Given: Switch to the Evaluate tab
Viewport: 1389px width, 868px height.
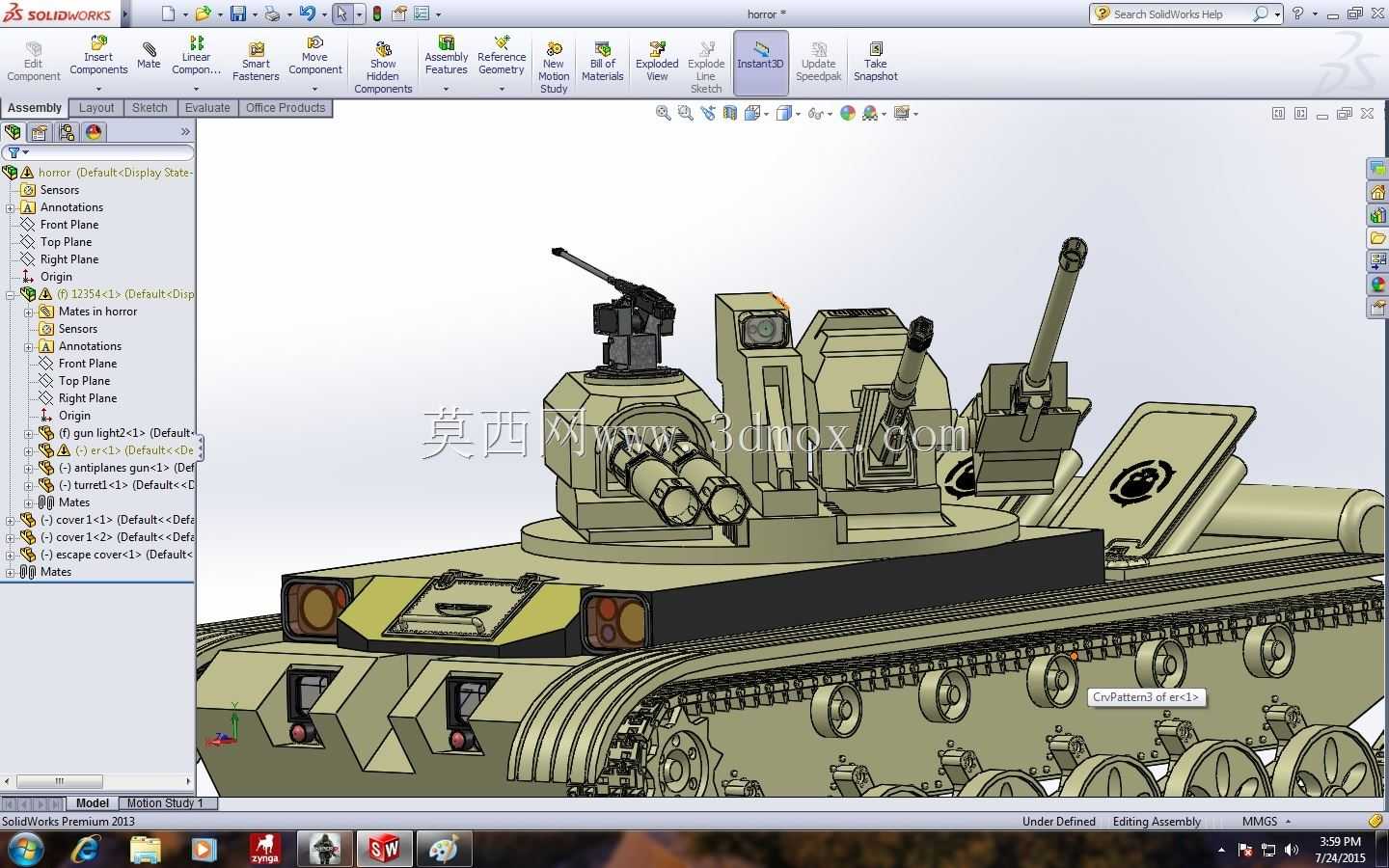Looking at the screenshot, I should (207, 108).
